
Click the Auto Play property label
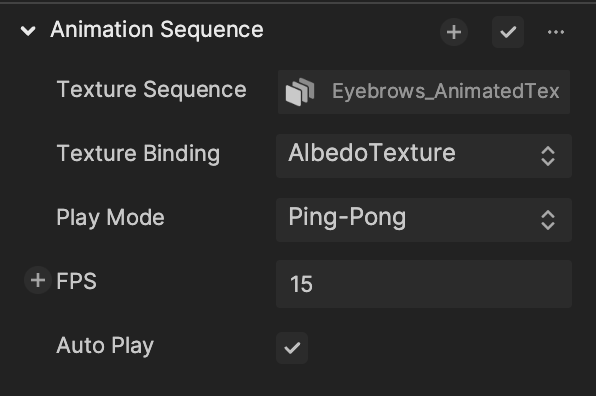coord(105,346)
